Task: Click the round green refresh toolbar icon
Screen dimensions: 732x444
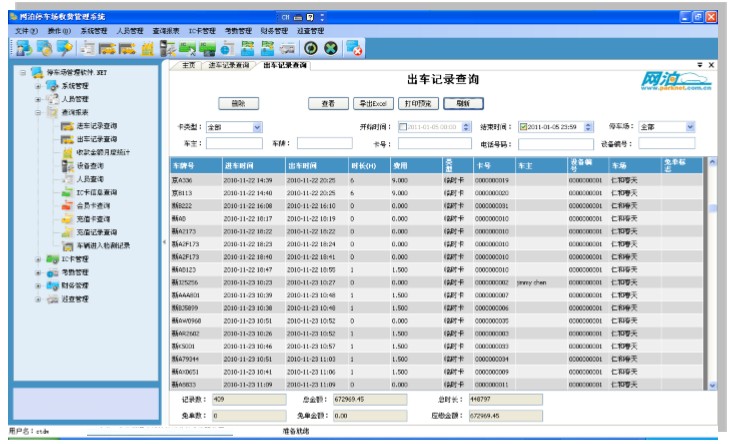Action: click(x=310, y=48)
